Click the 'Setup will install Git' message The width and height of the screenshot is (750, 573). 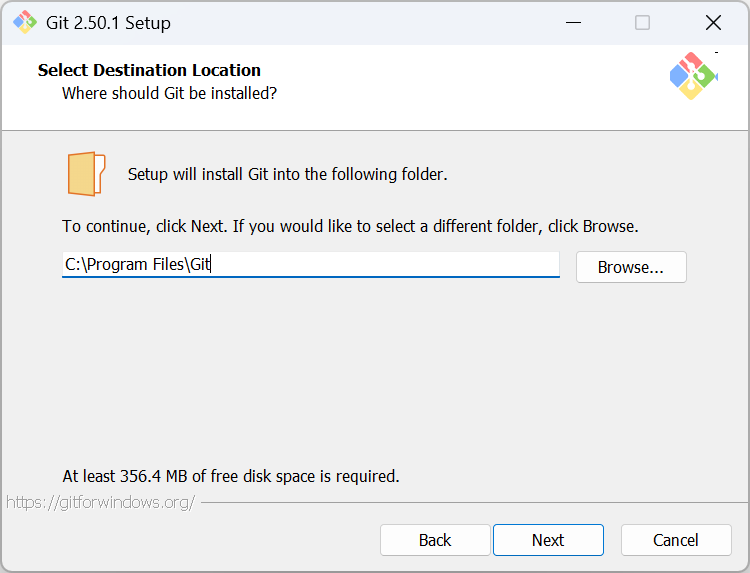287,174
